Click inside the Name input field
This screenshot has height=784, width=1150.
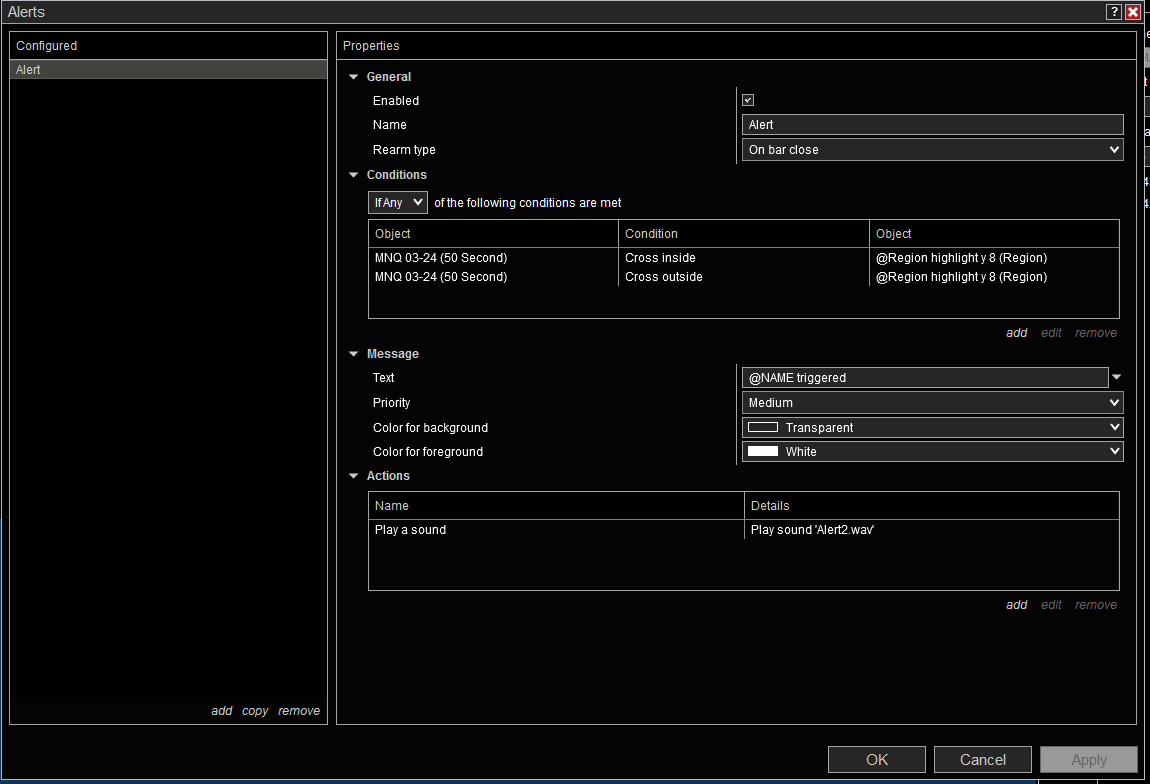[x=933, y=125]
